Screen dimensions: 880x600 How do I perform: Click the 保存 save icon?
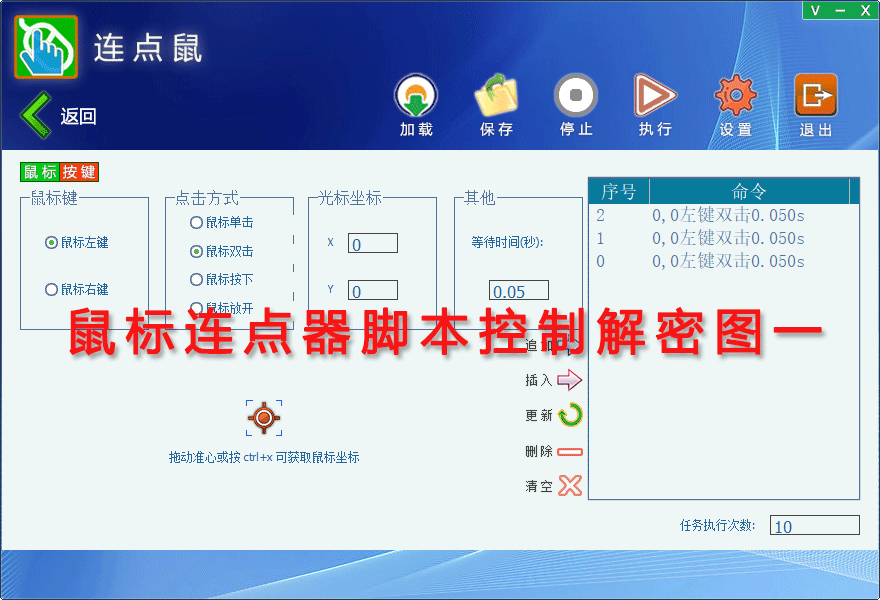click(496, 96)
